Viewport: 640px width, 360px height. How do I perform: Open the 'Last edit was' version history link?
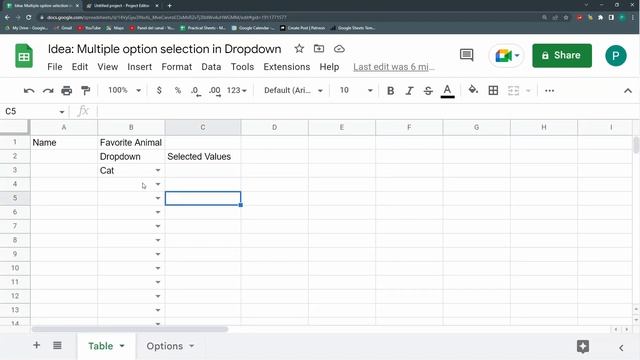(x=393, y=67)
